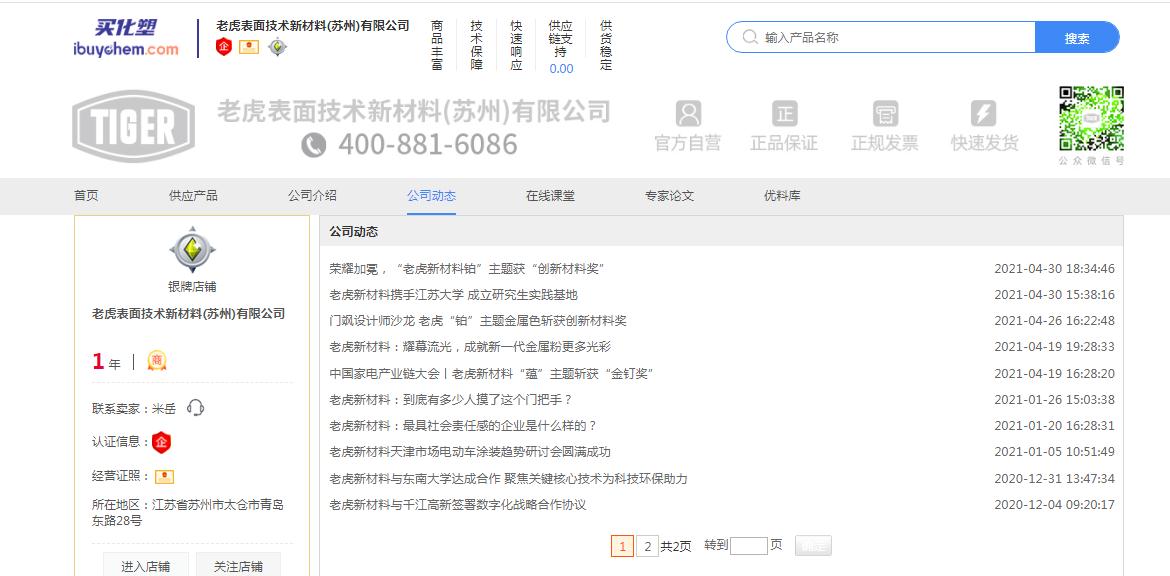
Task: Click the large 银牌店铺 medal icon
Action: 193,250
